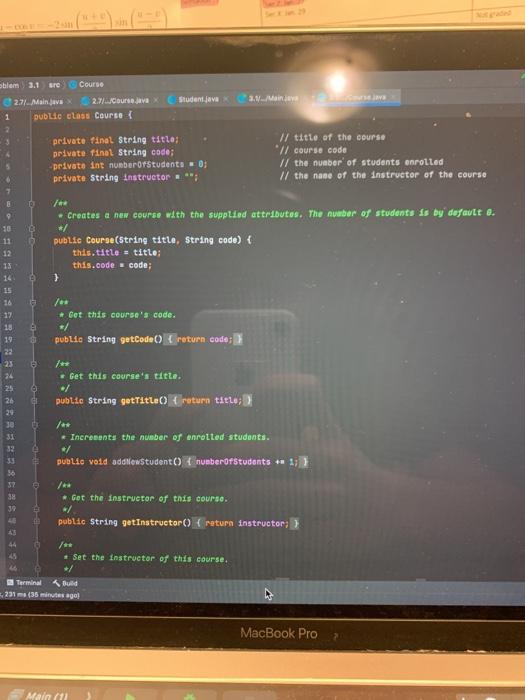The image size is (525, 700).
Task: Click the class icon on 3.1 Main.java tab
Action: 242,98
